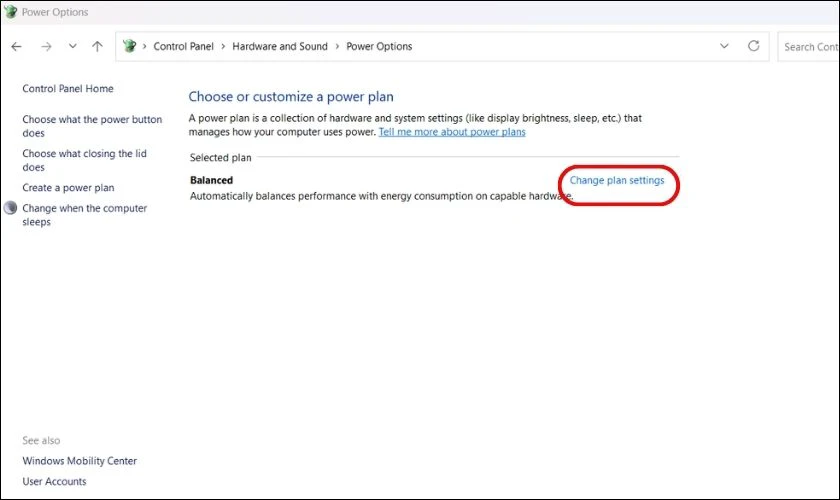The height and width of the screenshot is (500, 840).
Task: Open Change when the computer sleeps
Action: pos(85,215)
